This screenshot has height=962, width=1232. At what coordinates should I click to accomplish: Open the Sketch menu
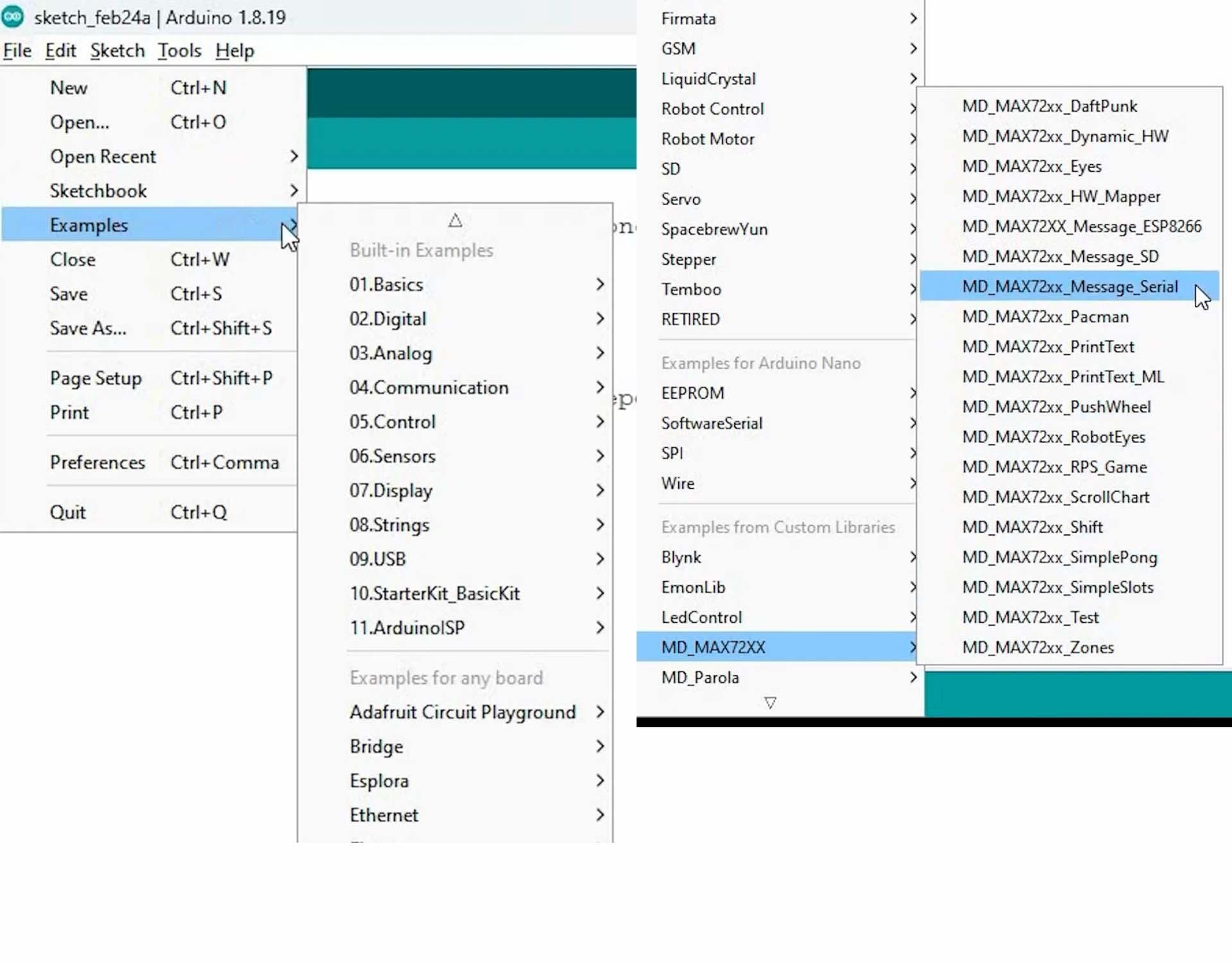pos(117,51)
